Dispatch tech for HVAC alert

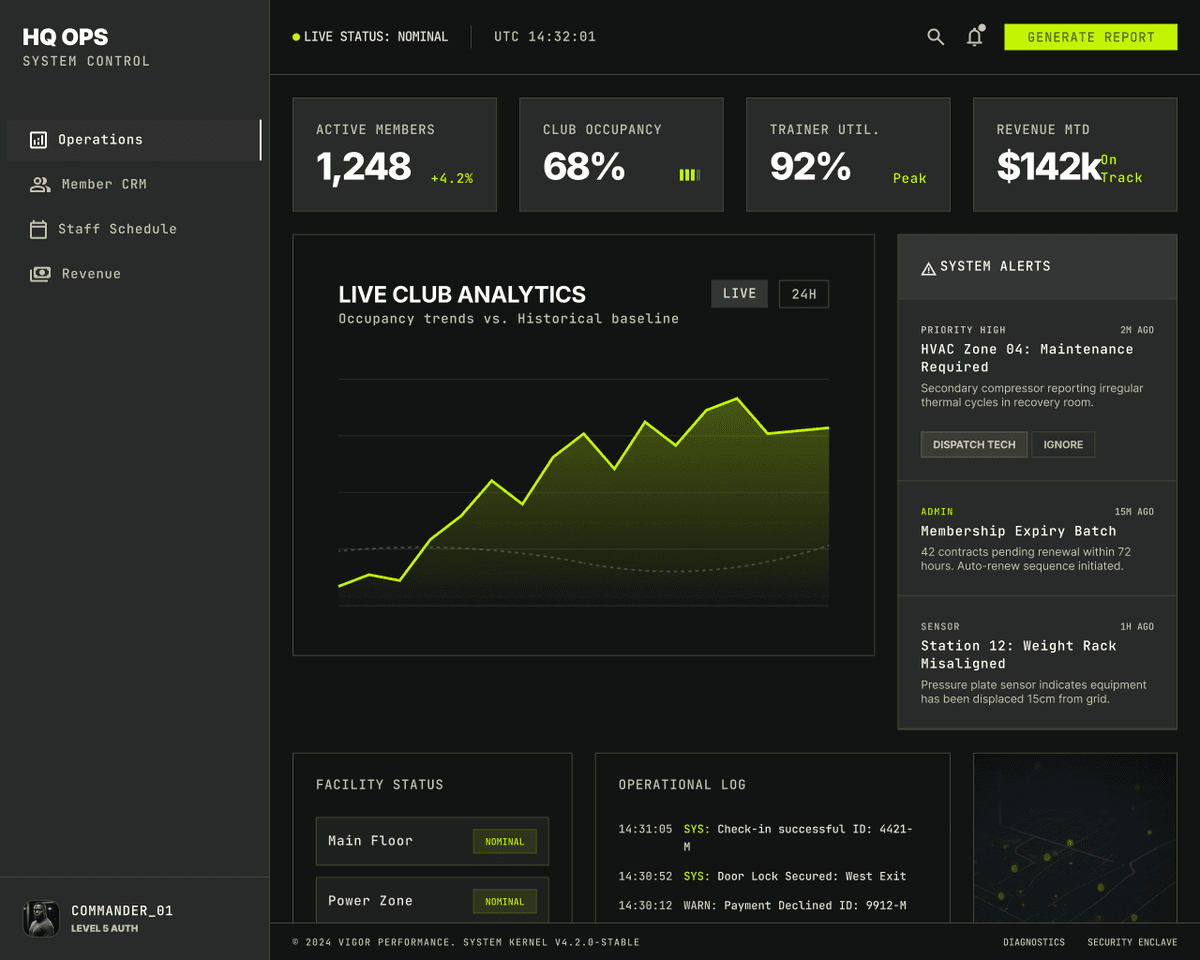tap(974, 445)
